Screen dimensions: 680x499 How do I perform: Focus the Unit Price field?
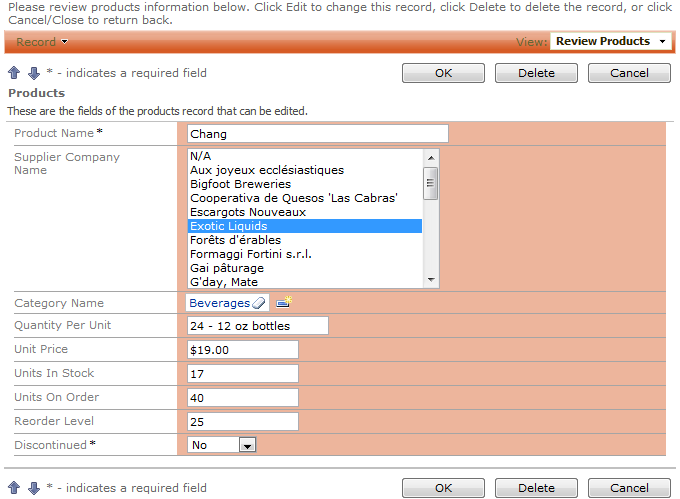pos(243,350)
